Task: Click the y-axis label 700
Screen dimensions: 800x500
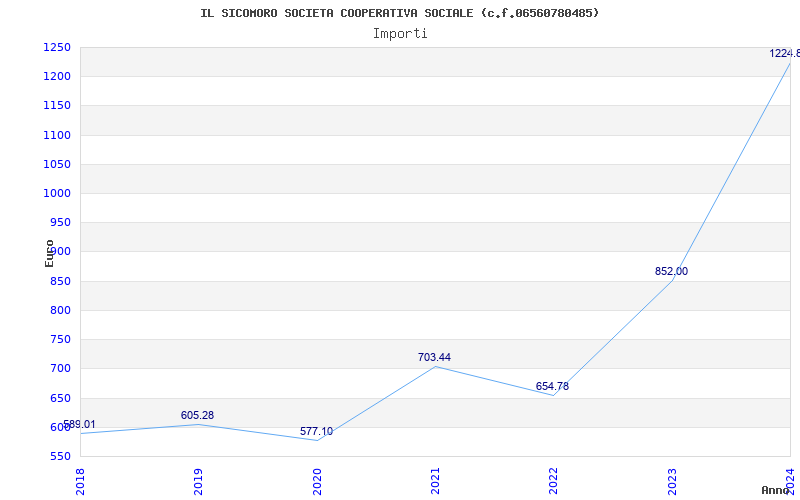Action: (60, 368)
